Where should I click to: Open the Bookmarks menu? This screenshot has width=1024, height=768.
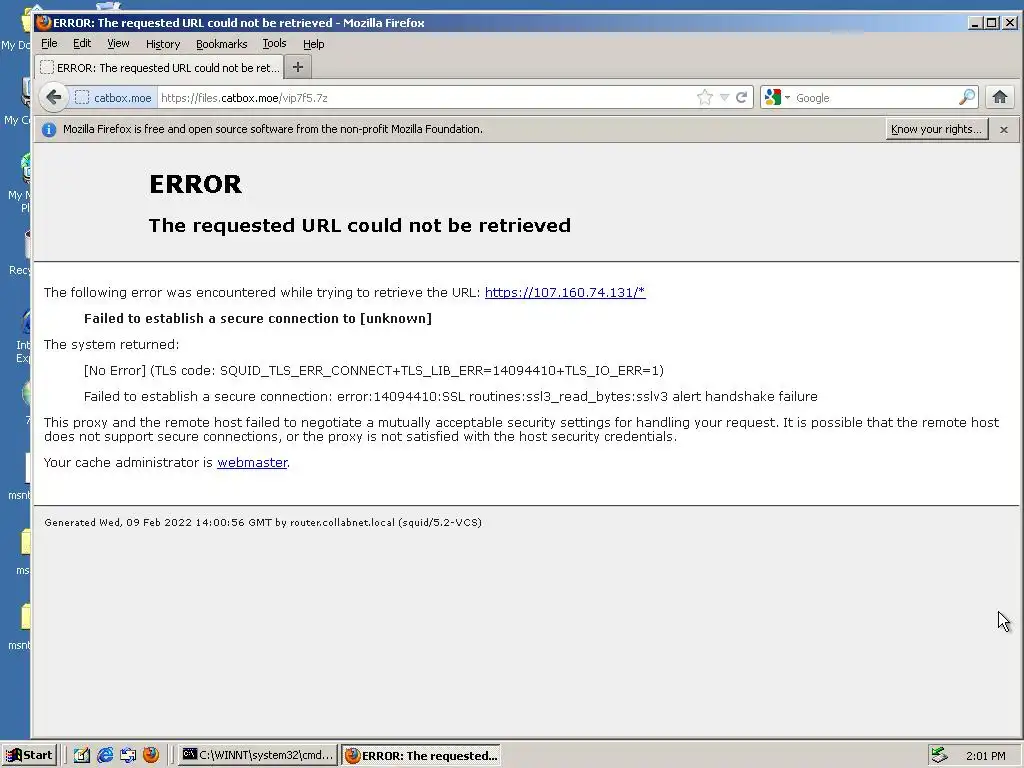coord(221,44)
